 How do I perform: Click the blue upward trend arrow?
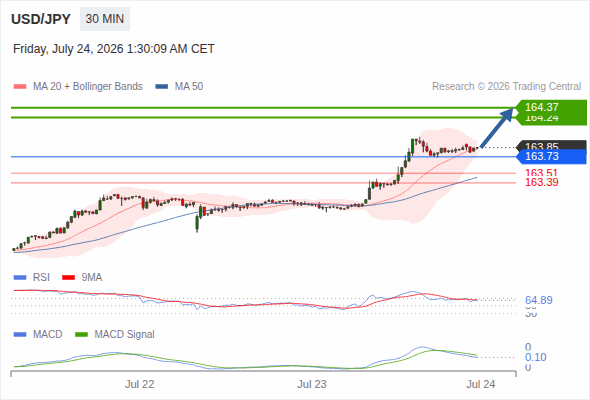pos(497,128)
